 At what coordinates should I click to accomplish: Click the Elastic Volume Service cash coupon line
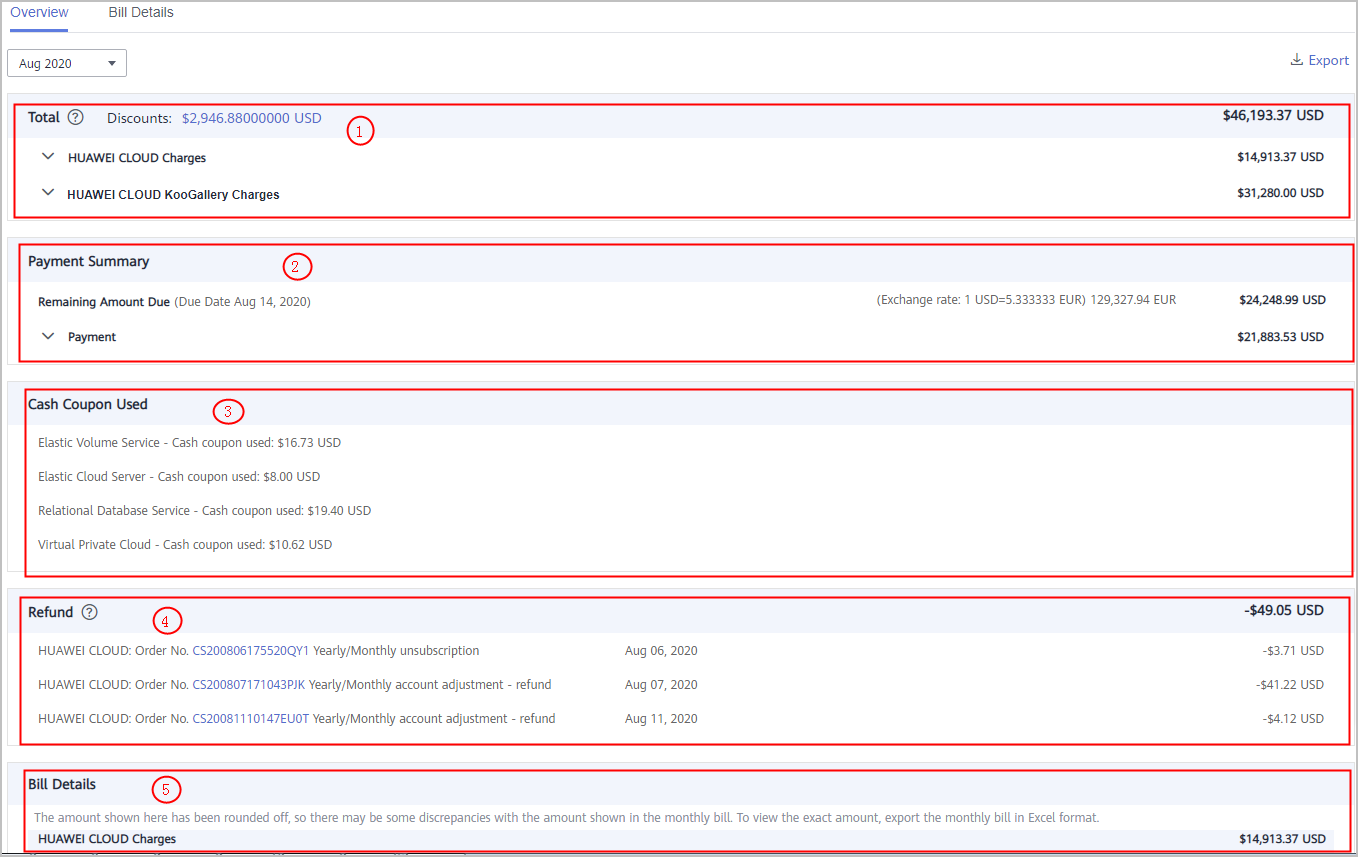coord(189,442)
